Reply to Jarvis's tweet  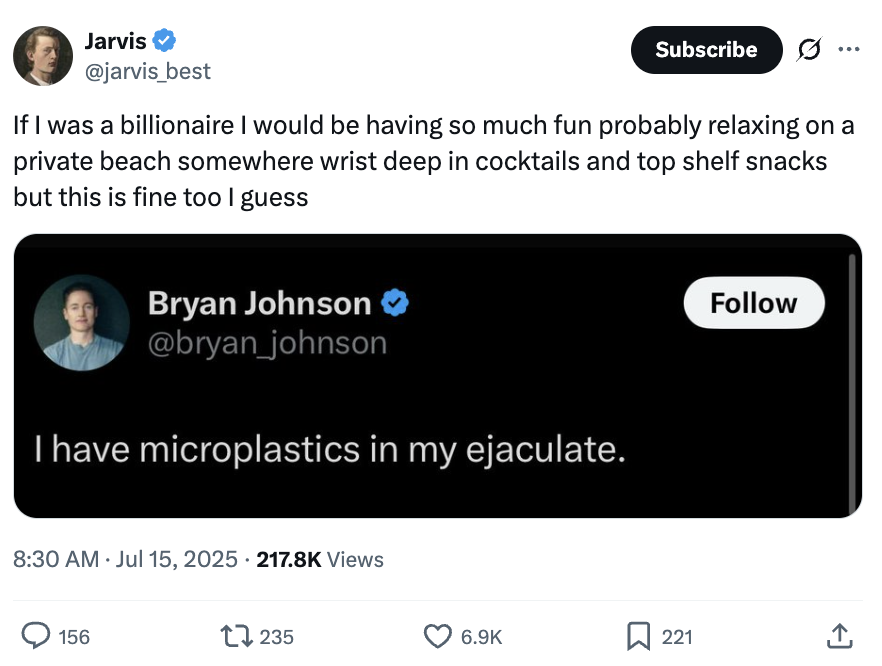pyautogui.click(x=38, y=636)
